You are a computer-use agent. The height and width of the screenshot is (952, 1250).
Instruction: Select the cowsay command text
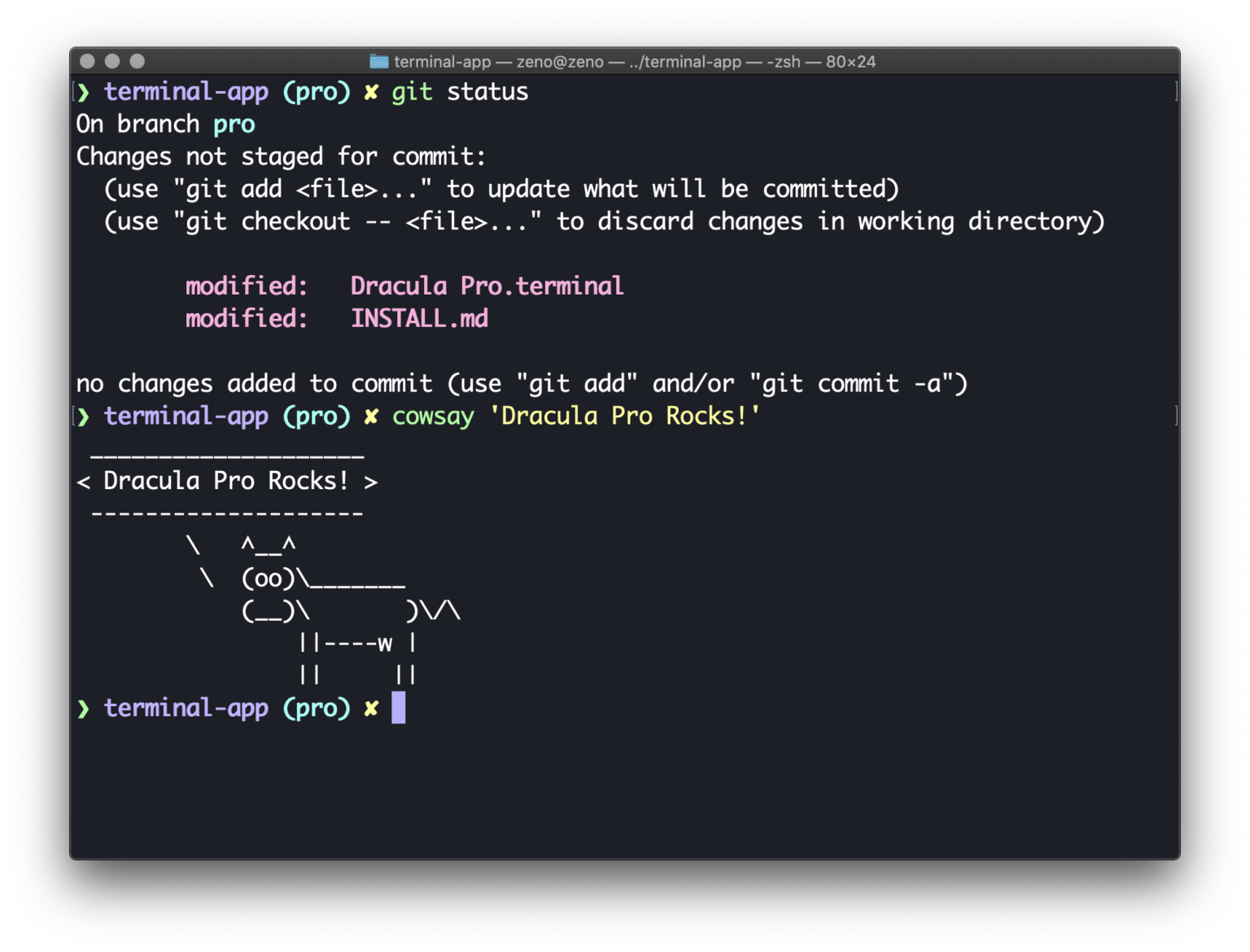433,416
